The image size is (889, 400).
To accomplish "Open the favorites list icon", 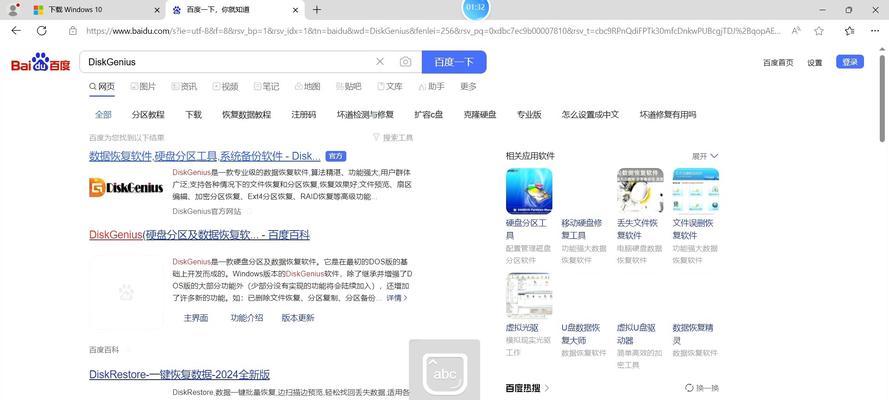I will point(849,31).
